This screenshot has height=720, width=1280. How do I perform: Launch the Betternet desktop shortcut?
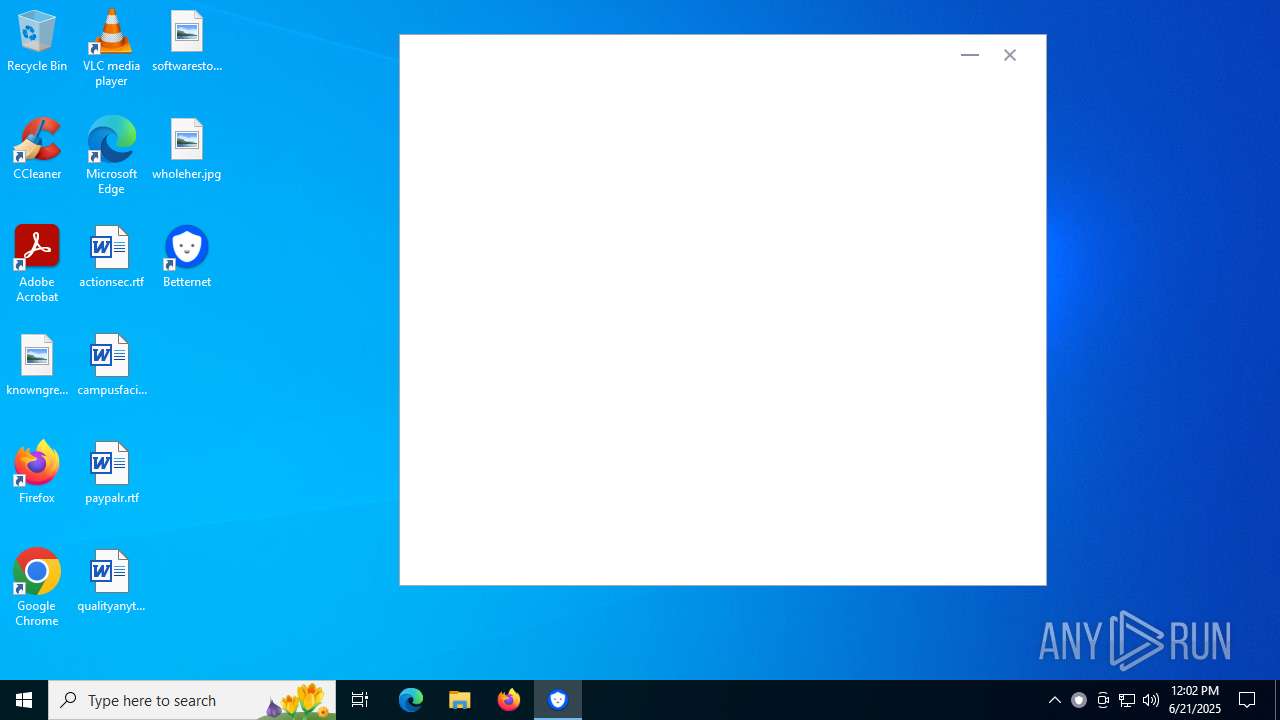point(187,258)
